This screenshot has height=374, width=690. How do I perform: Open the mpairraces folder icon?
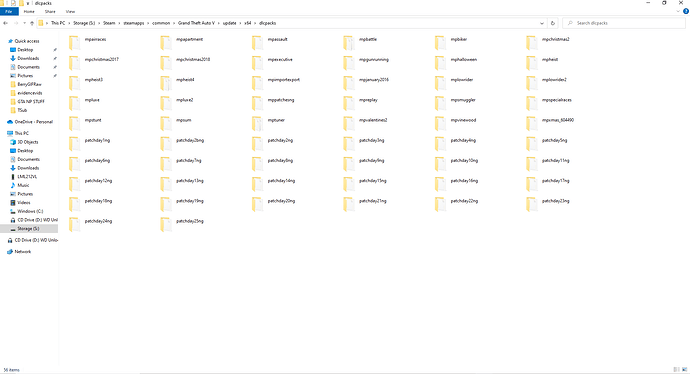(x=74, y=43)
